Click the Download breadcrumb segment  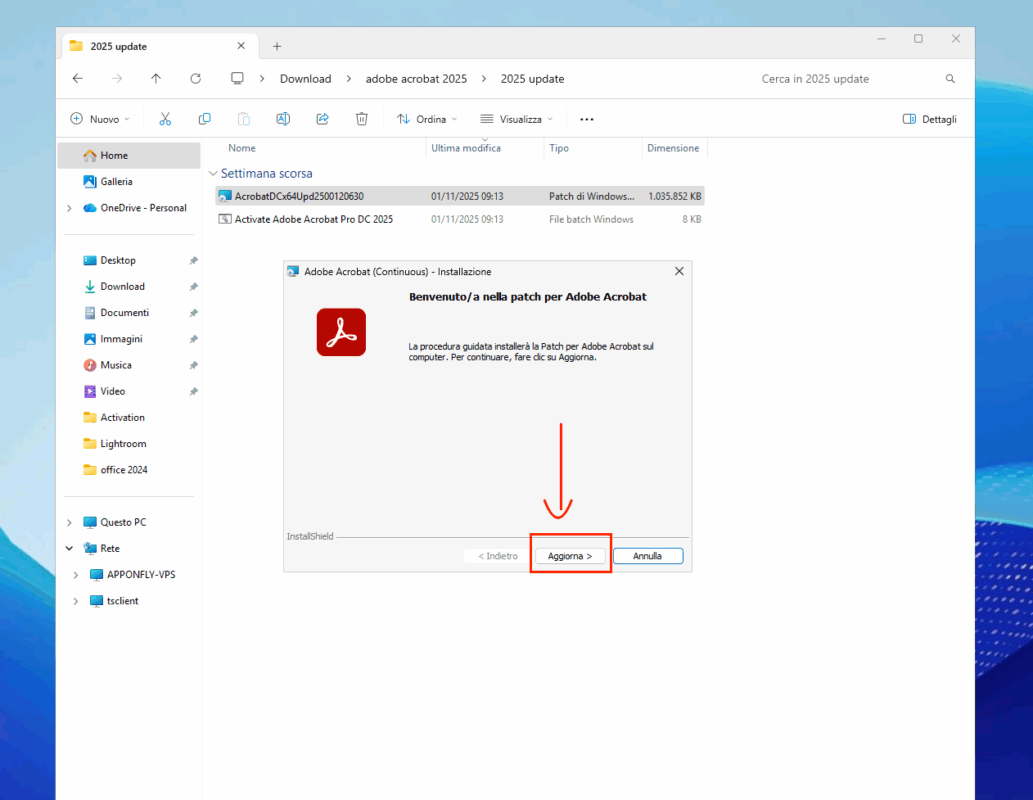point(305,78)
